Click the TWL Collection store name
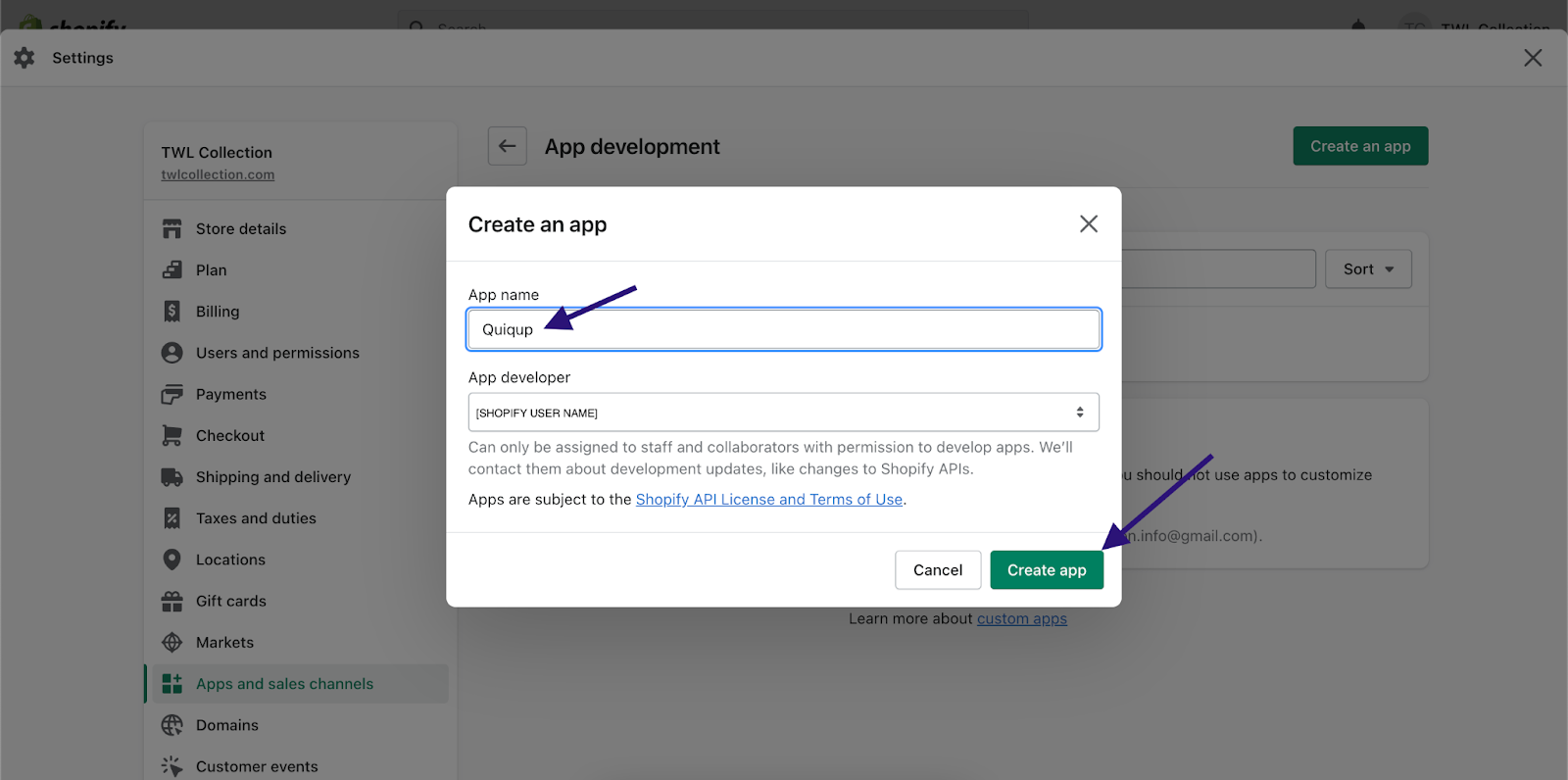The width and height of the screenshot is (1568, 780). (217, 153)
